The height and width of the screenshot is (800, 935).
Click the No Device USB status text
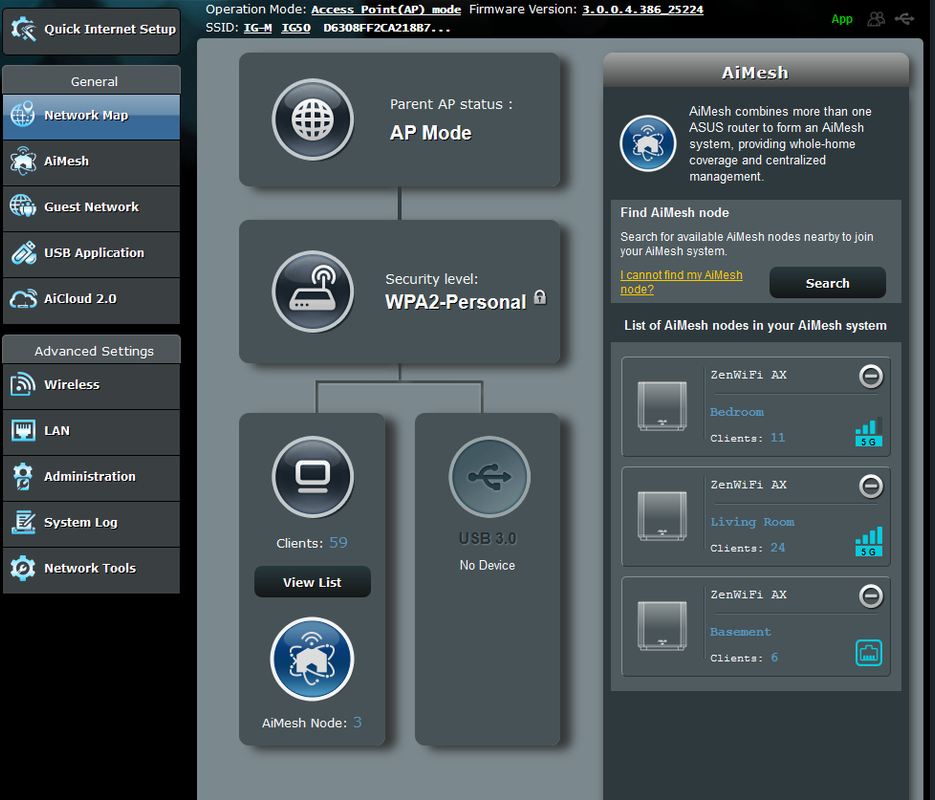tap(487, 565)
